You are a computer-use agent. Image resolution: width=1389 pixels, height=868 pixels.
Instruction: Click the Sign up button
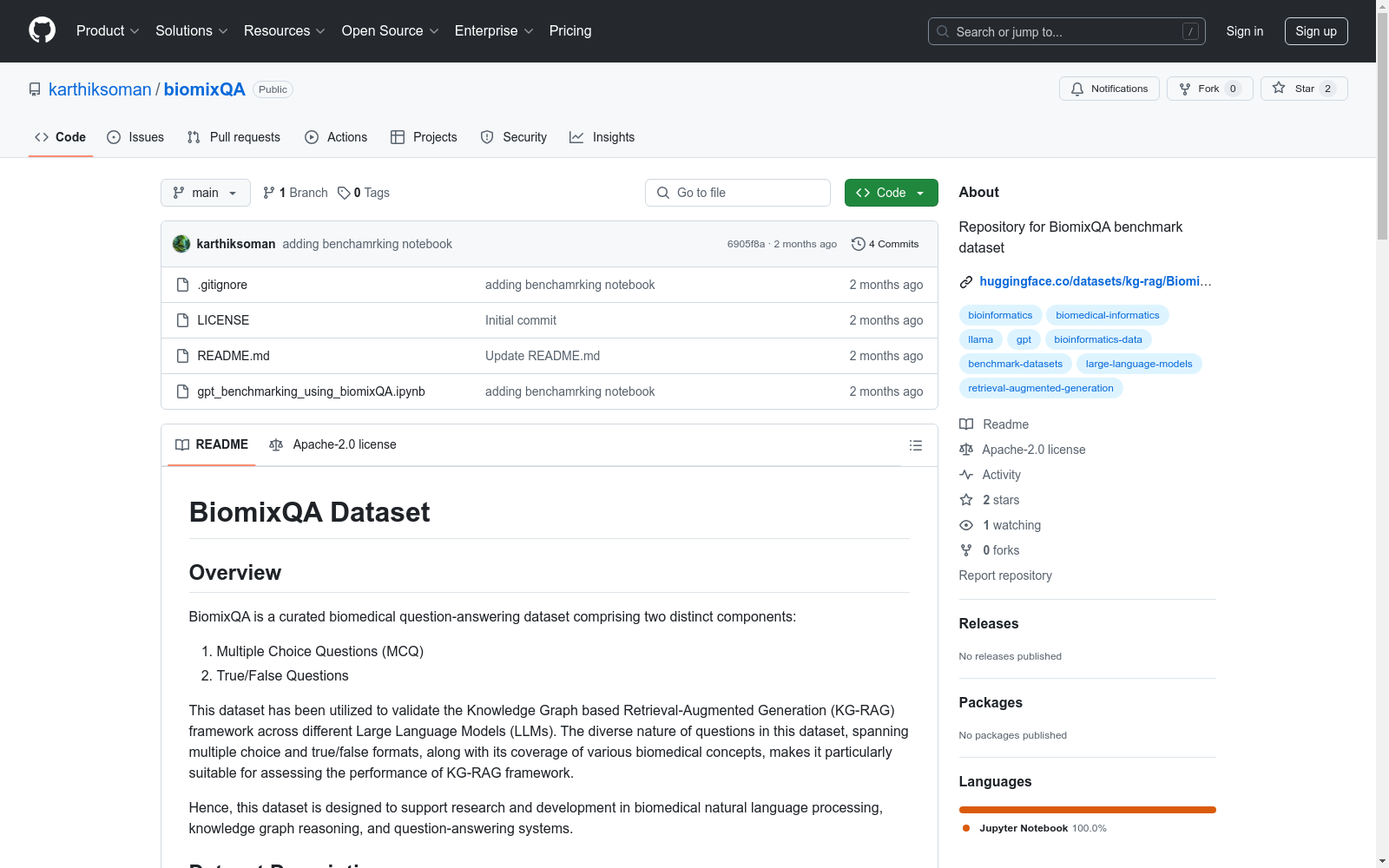coord(1316,31)
